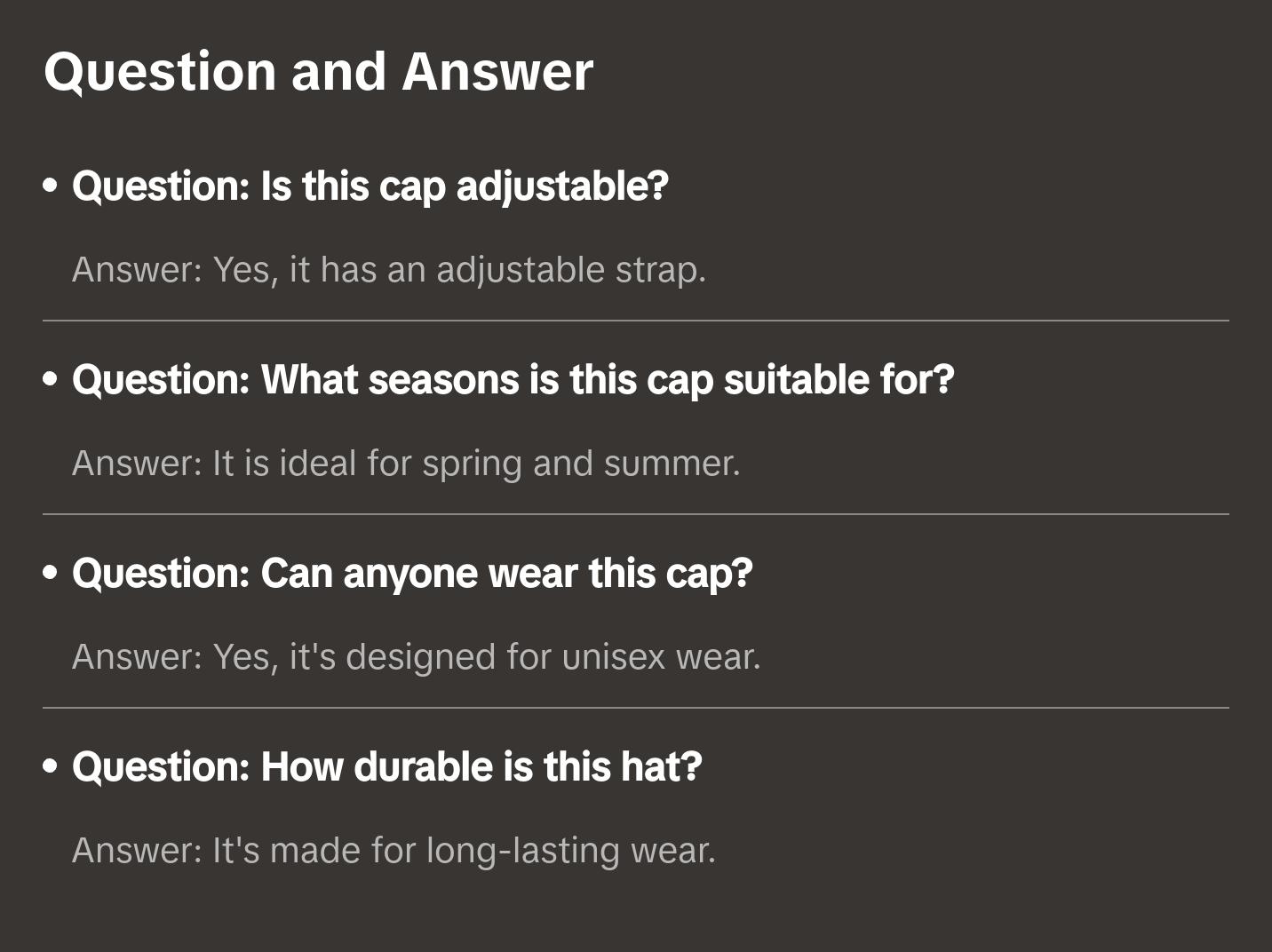Click the divider below the adjustable strap answer
Screen dimensions: 1272x952
(x=636, y=321)
